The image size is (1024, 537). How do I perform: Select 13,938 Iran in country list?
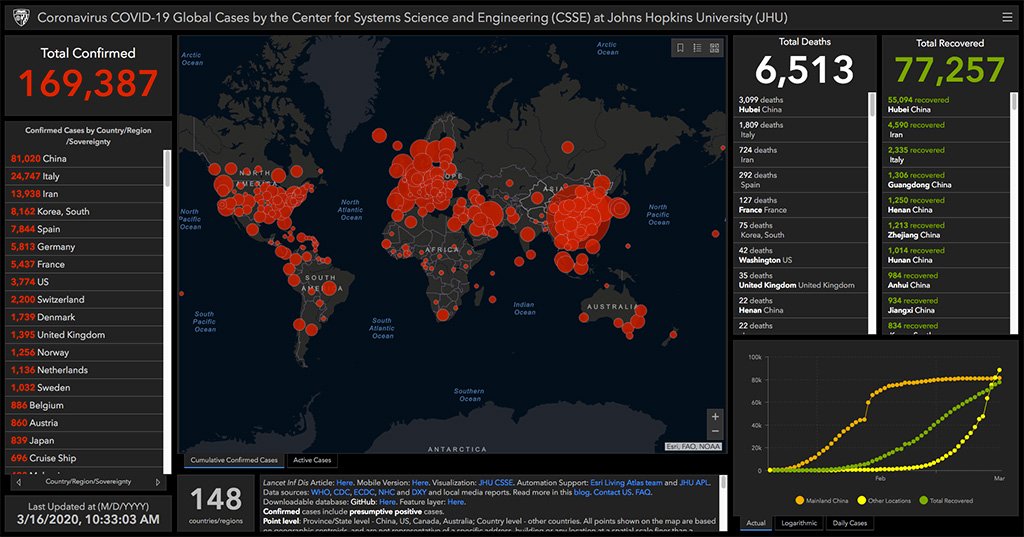(x=84, y=194)
